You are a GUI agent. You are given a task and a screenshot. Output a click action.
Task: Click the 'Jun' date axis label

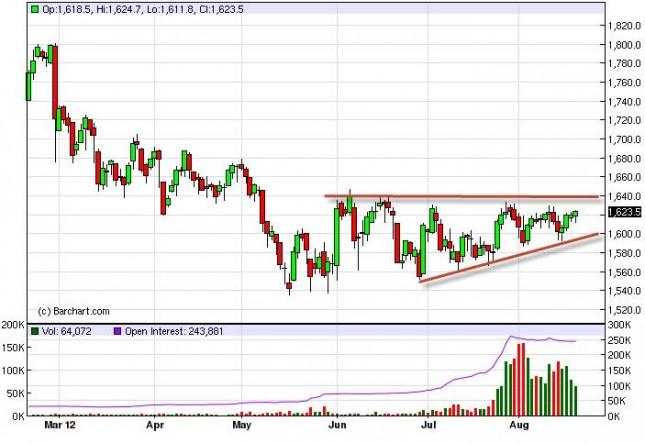(337, 425)
